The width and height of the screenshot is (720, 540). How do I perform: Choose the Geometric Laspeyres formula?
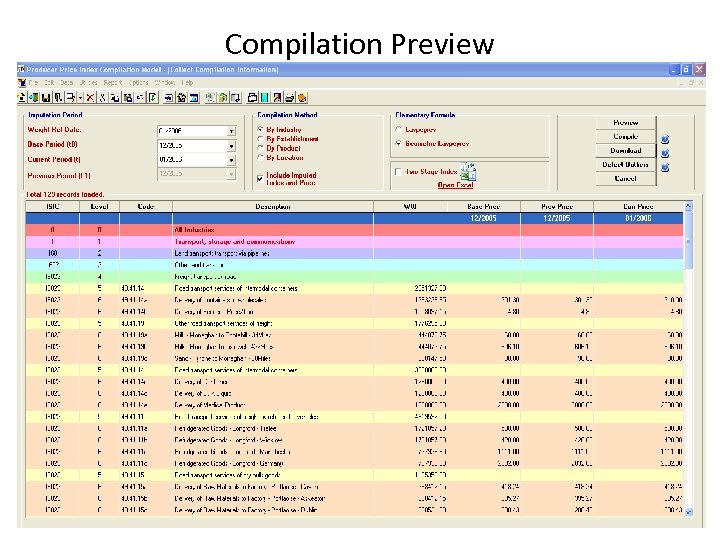(x=398, y=143)
